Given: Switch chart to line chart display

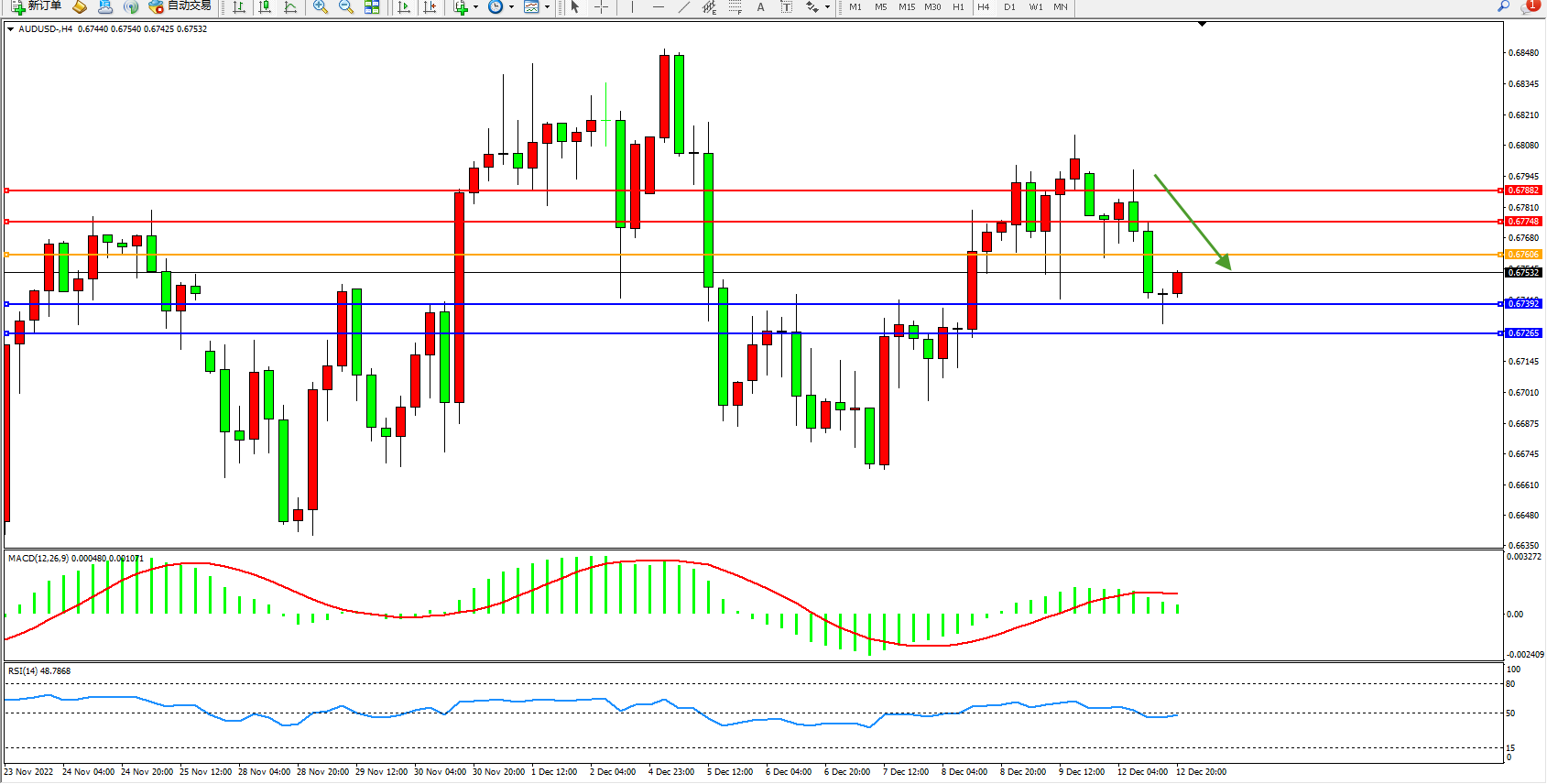Looking at the screenshot, I should point(290,7).
